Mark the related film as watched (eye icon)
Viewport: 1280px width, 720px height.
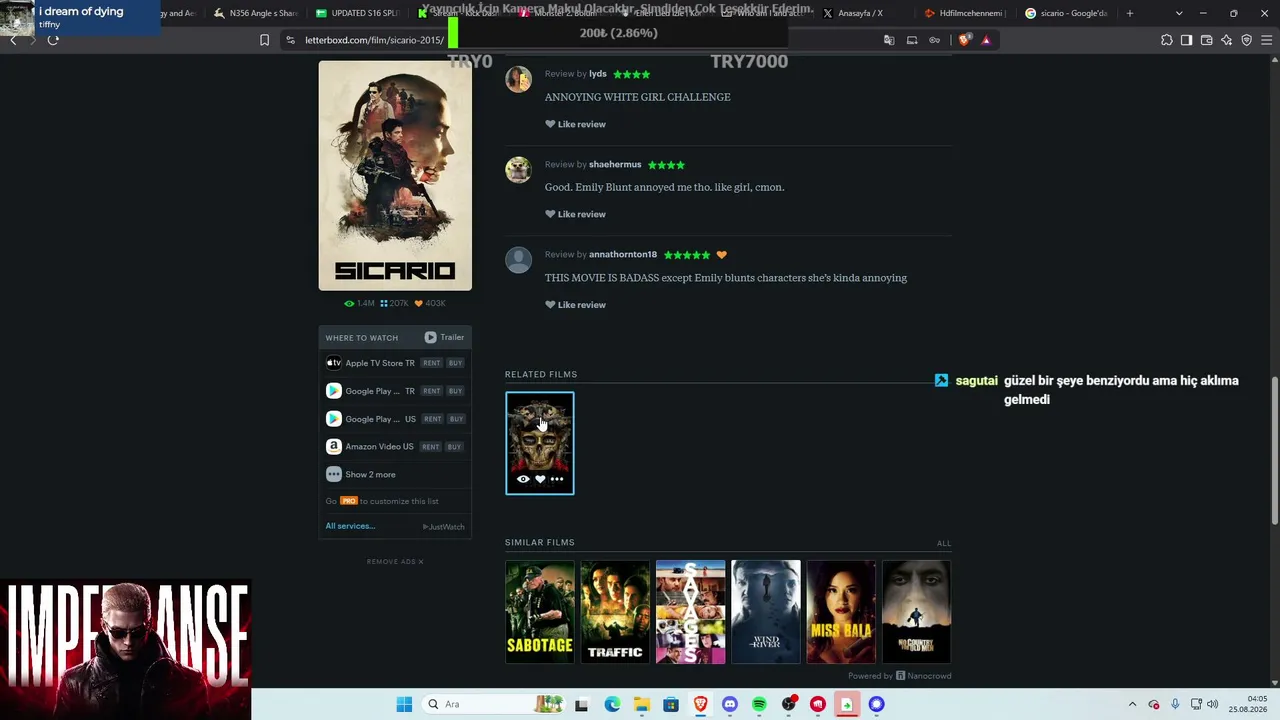(523, 479)
